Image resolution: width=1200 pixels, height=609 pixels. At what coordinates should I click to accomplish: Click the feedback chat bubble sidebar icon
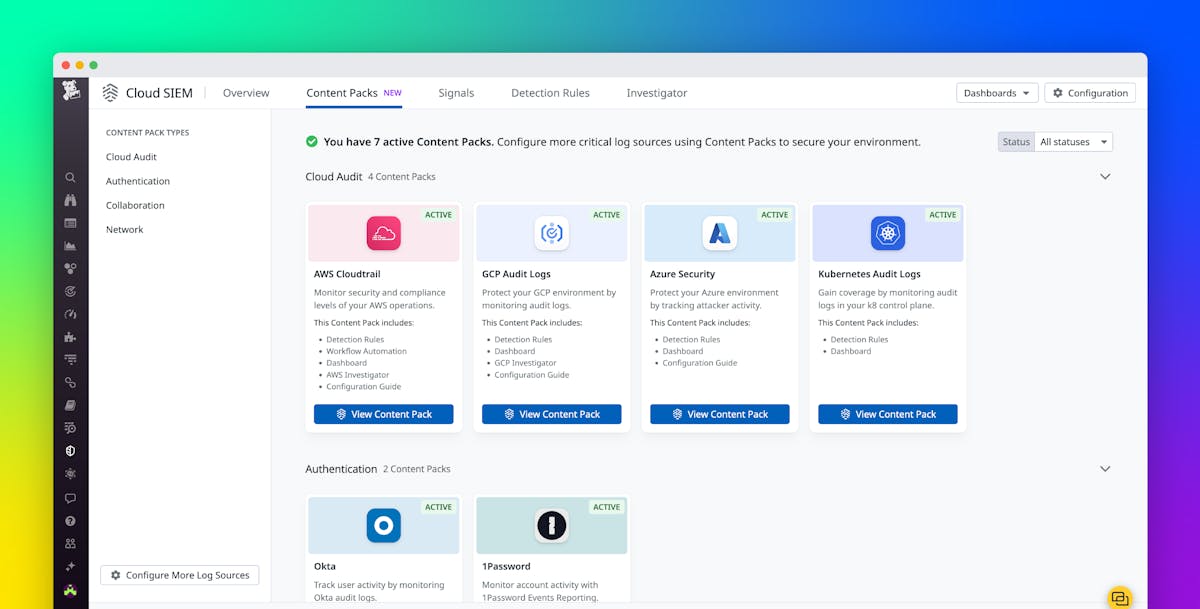point(70,497)
